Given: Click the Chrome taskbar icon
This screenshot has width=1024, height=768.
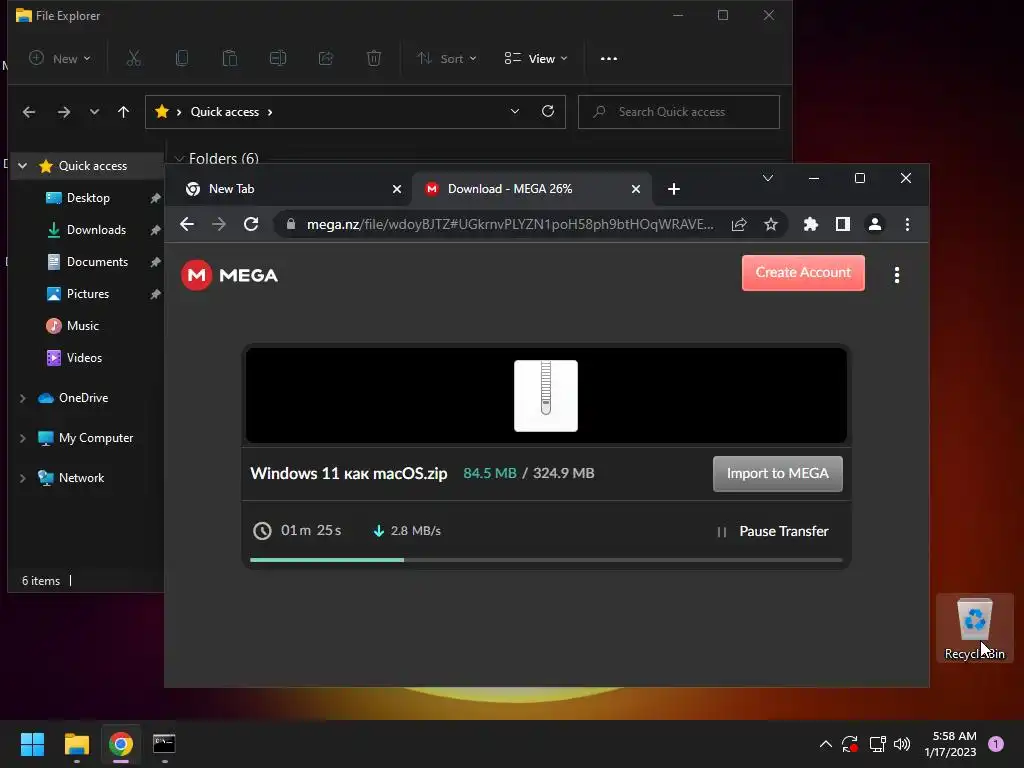Looking at the screenshot, I should (x=121, y=744).
